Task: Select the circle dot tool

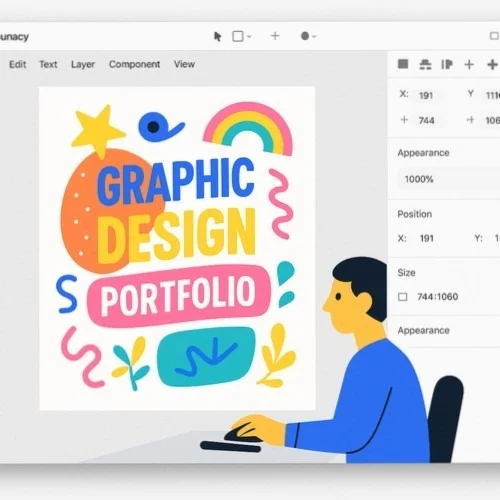Action: [305, 36]
